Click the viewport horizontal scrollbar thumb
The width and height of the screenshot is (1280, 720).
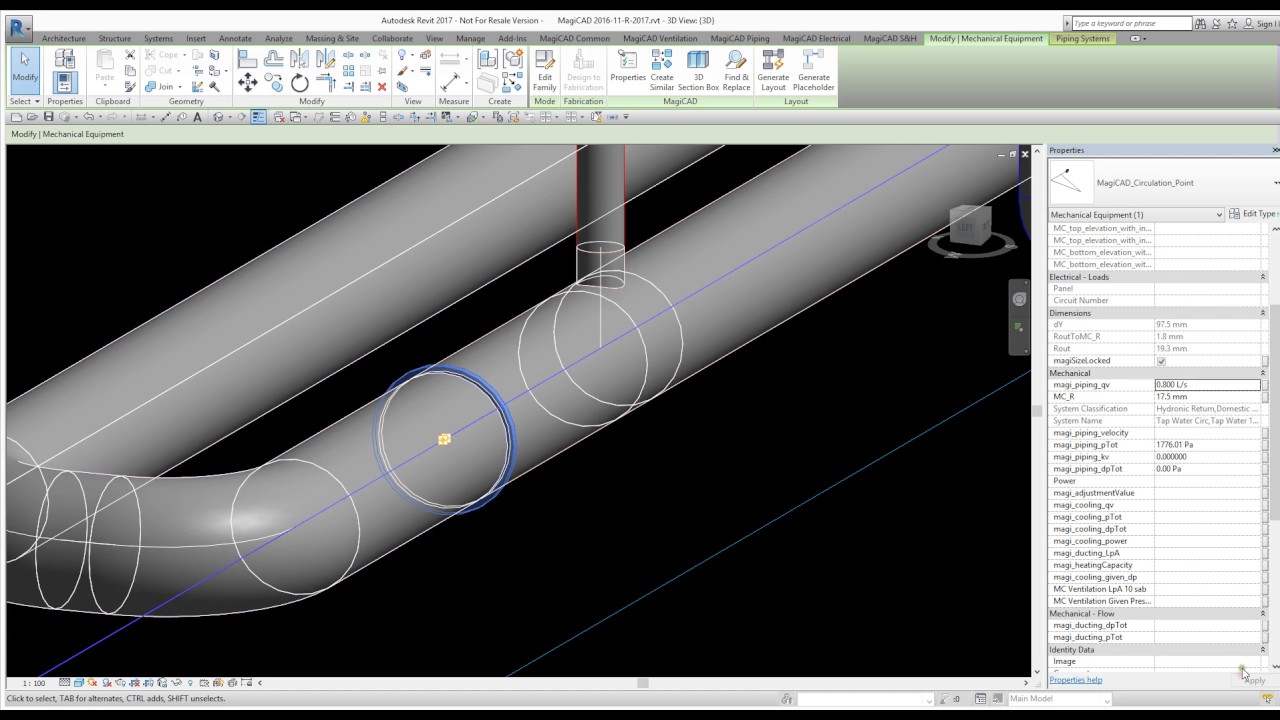(643, 683)
